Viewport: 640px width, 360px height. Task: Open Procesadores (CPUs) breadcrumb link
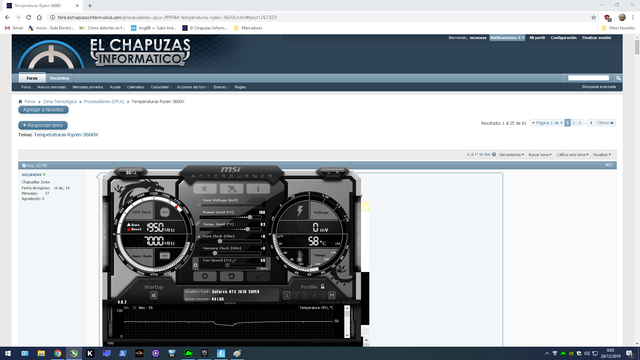tap(104, 102)
